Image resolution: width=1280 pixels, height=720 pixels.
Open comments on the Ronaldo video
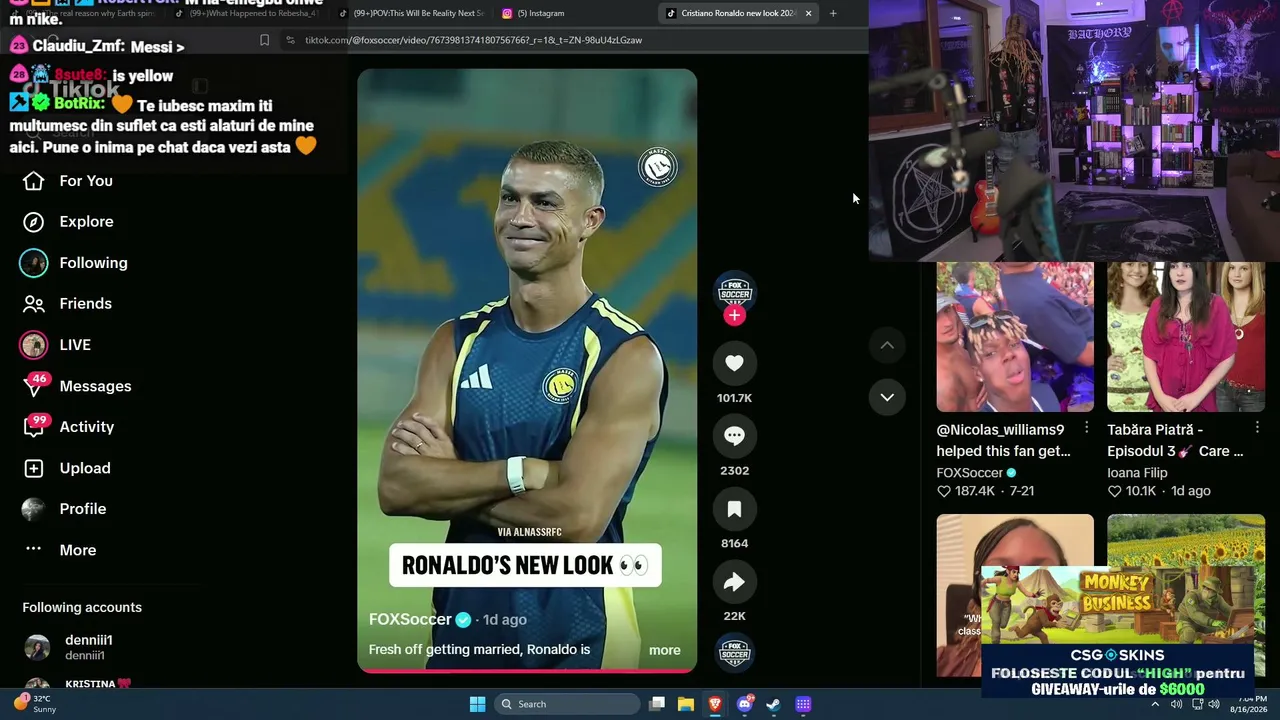[734, 436]
